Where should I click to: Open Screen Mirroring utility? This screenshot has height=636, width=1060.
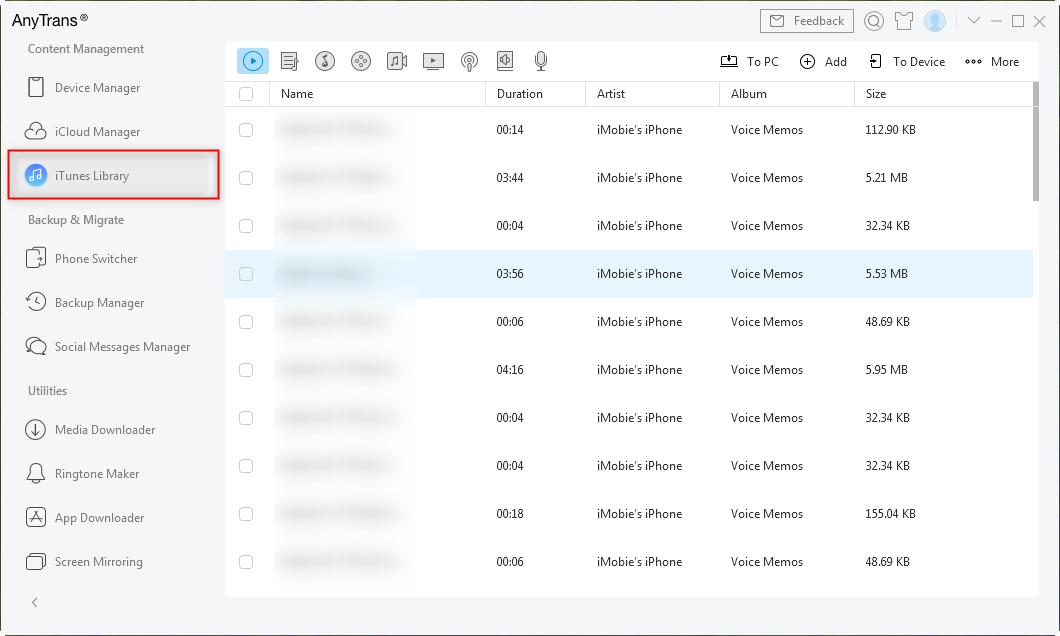[84, 562]
